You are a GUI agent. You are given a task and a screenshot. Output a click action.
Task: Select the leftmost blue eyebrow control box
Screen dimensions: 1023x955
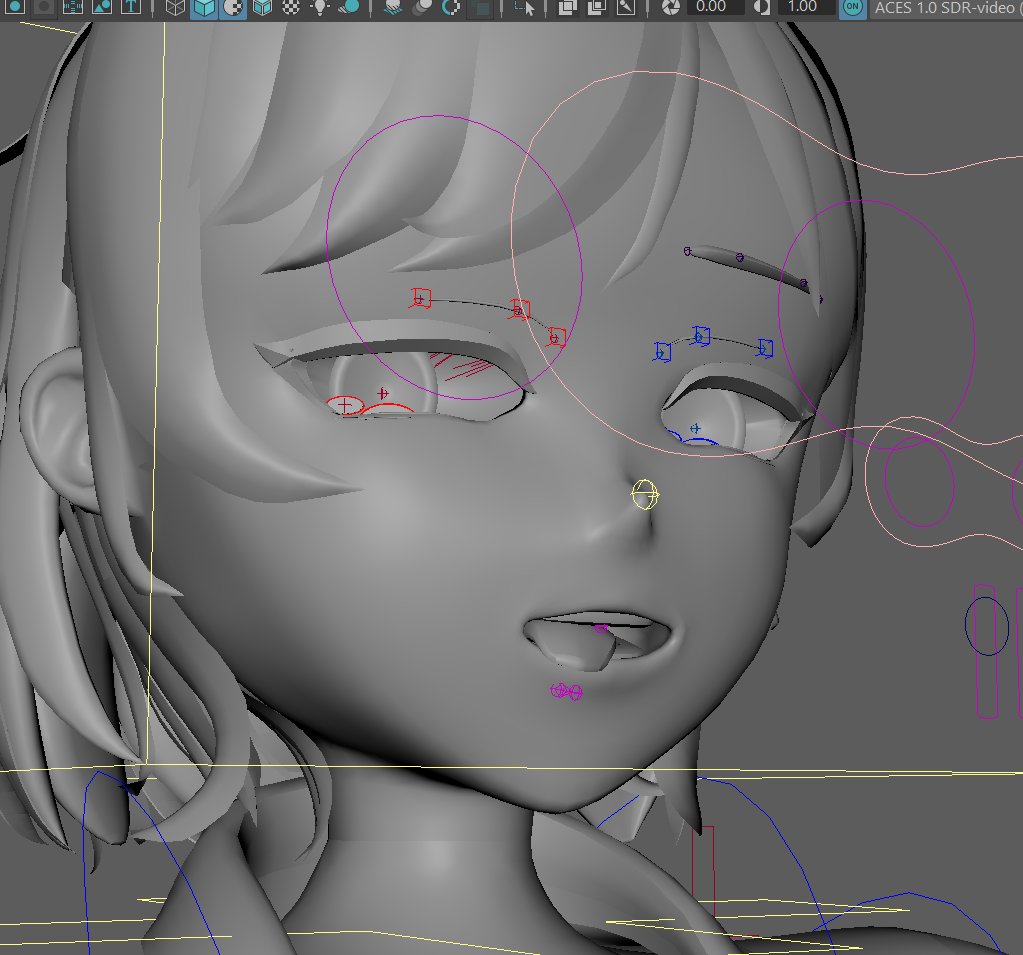point(662,352)
